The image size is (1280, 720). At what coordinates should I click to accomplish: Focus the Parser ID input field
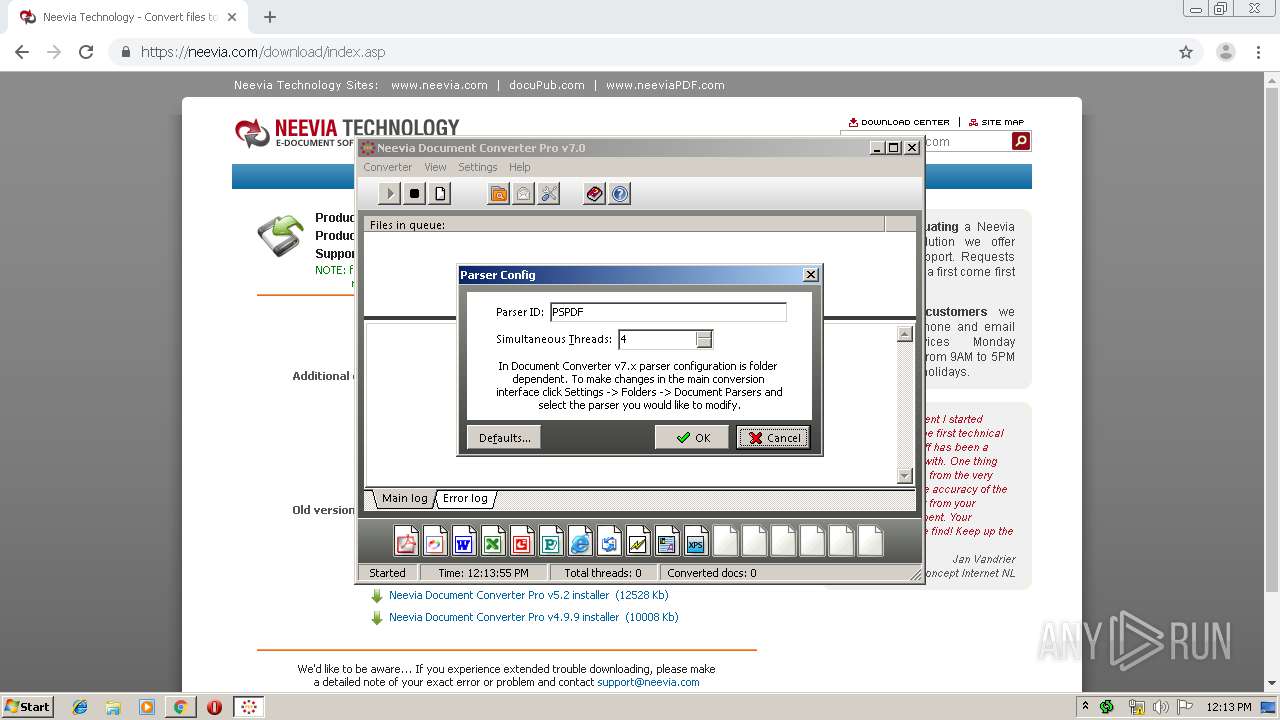[668, 312]
